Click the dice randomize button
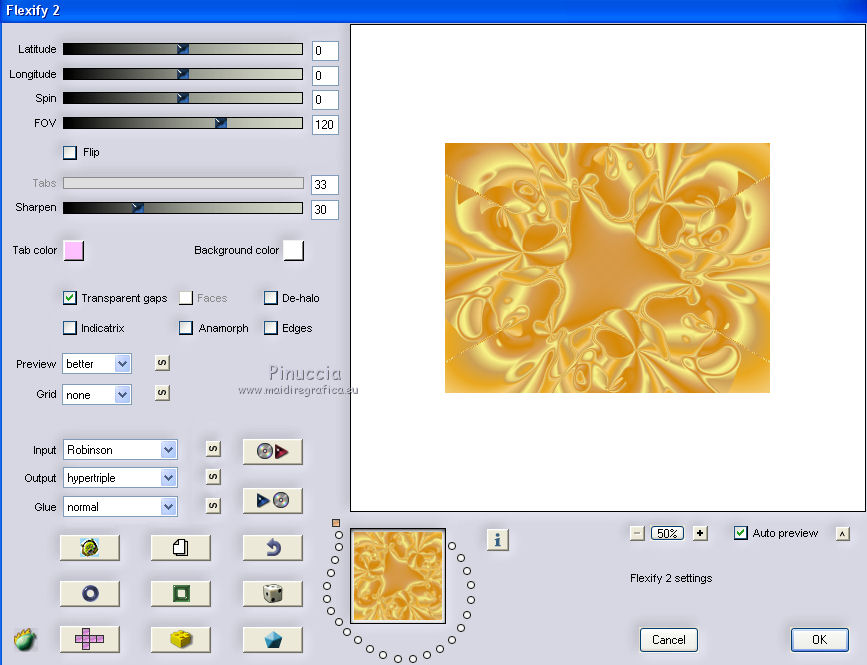 tap(273, 594)
